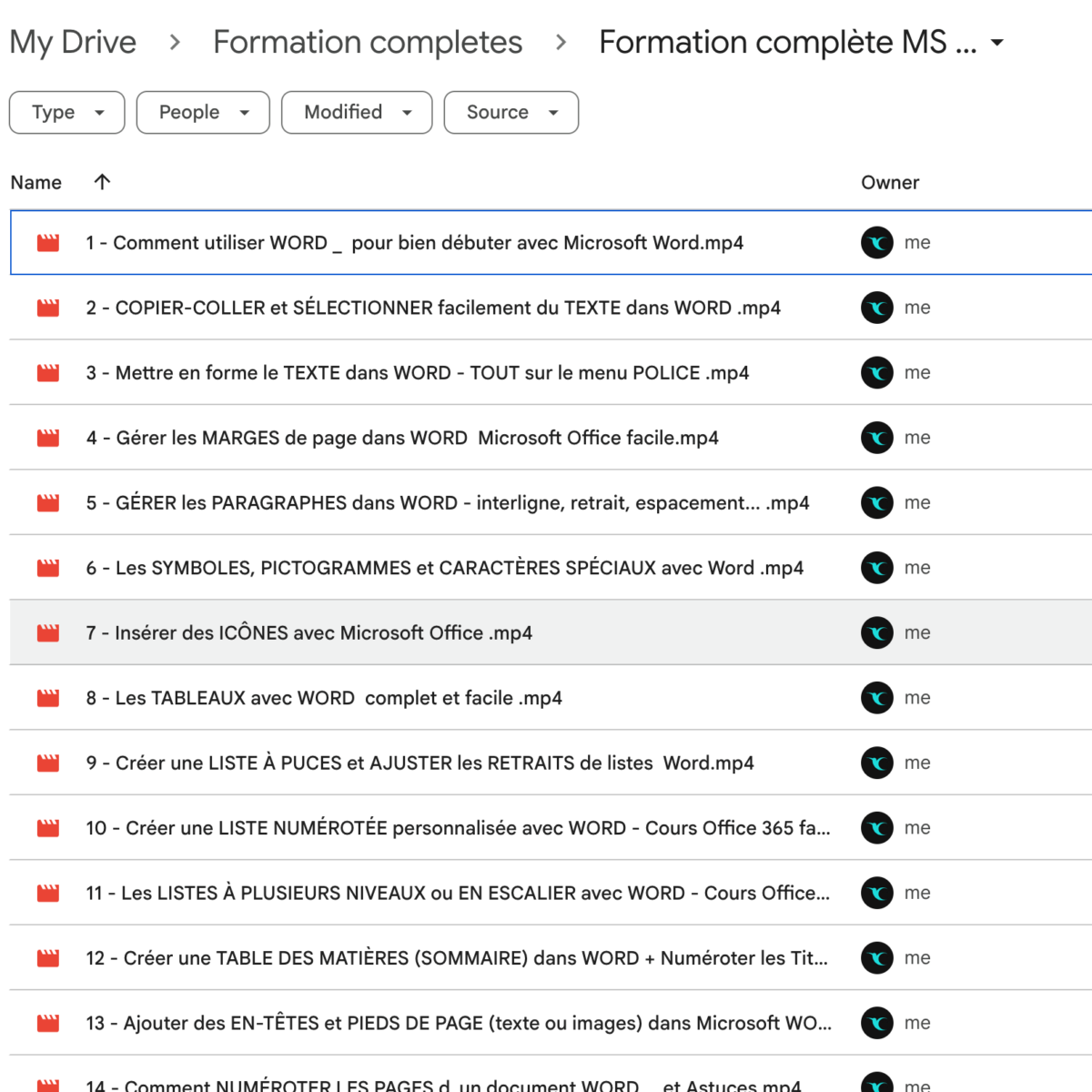
Task: Click video icon of file 1 Comment utiliser WORD
Action: click(x=48, y=243)
